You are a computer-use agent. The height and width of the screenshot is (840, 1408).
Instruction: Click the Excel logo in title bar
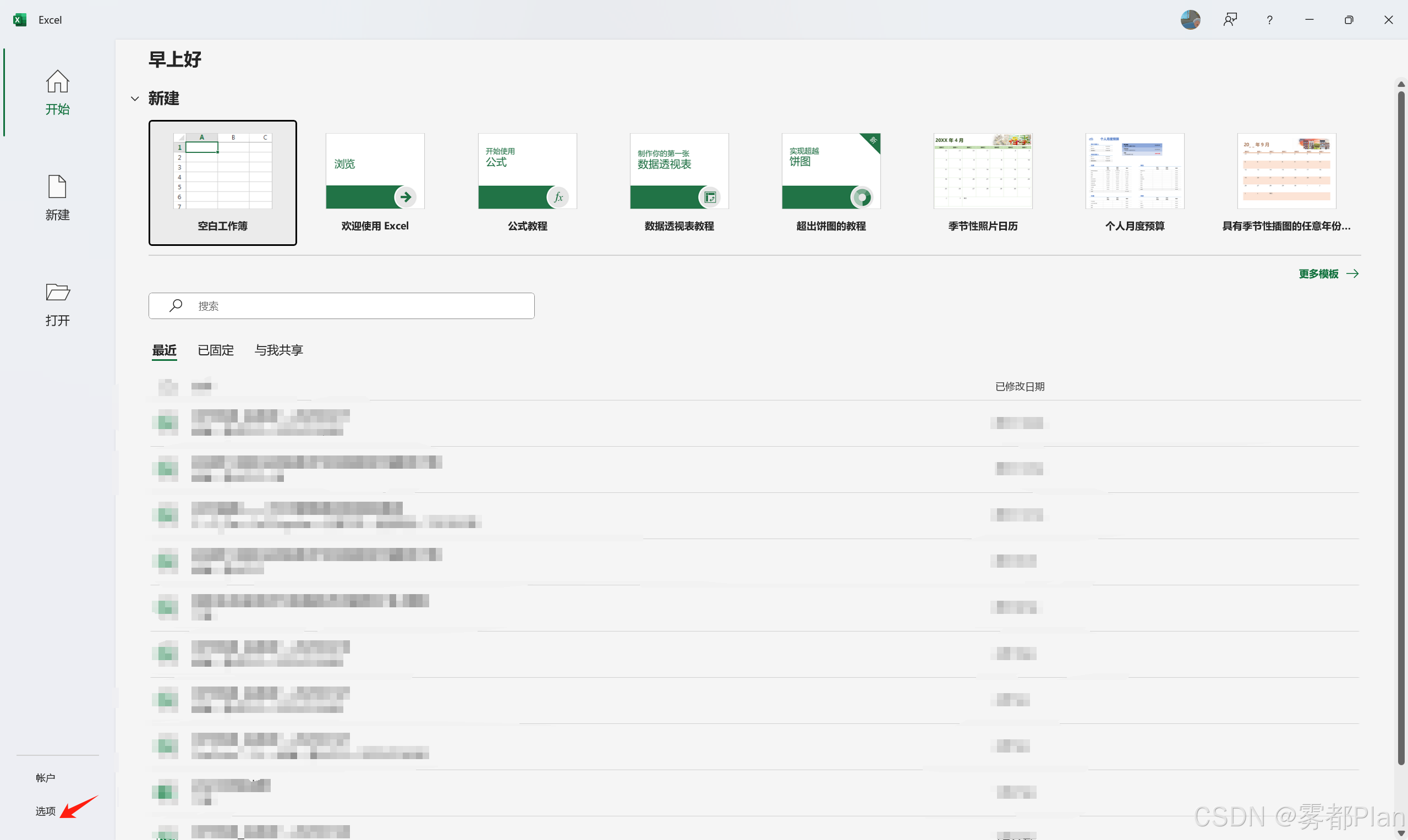click(x=20, y=20)
